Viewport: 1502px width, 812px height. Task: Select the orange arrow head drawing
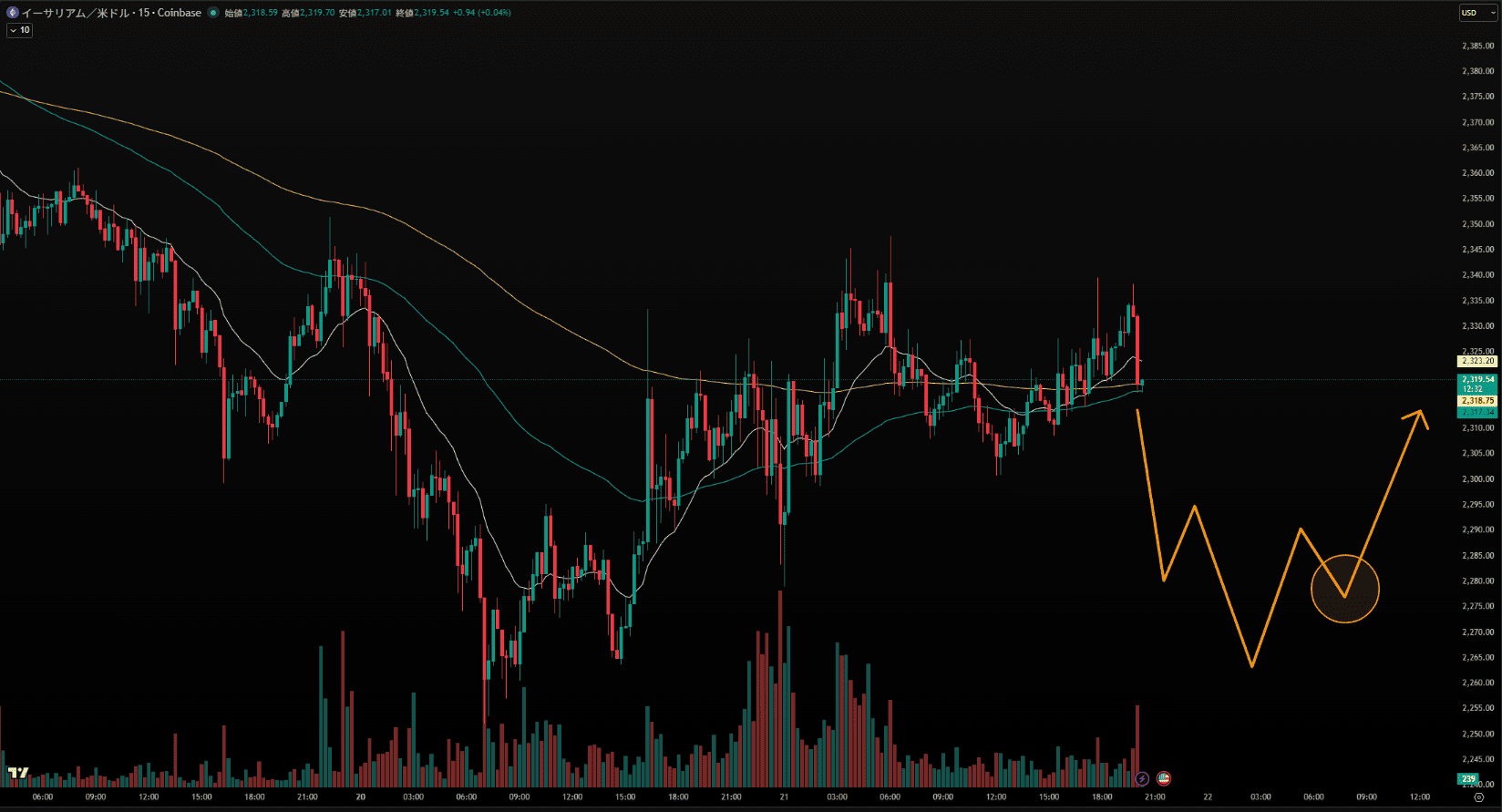coord(1419,416)
